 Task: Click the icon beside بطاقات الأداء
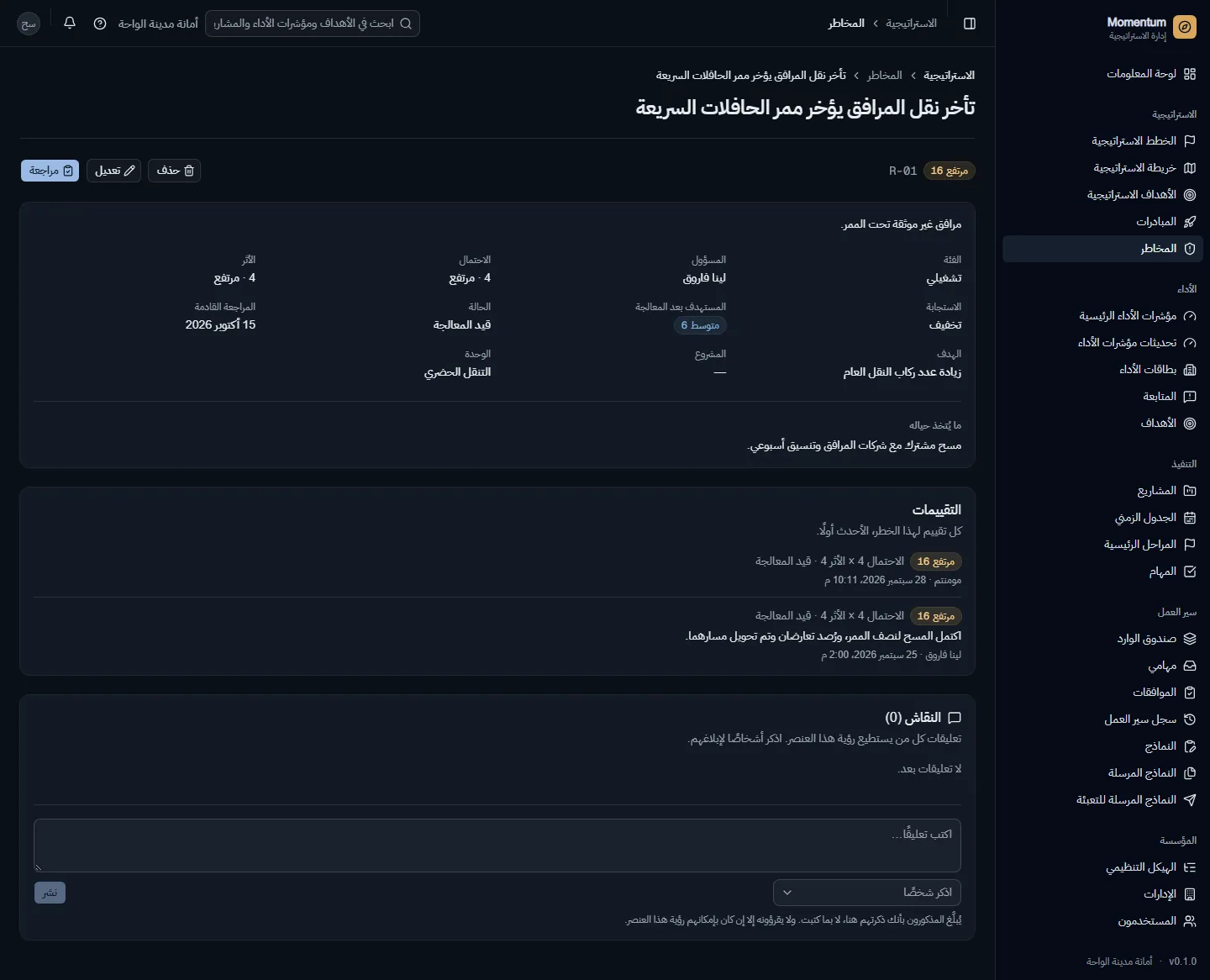click(x=1190, y=370)
